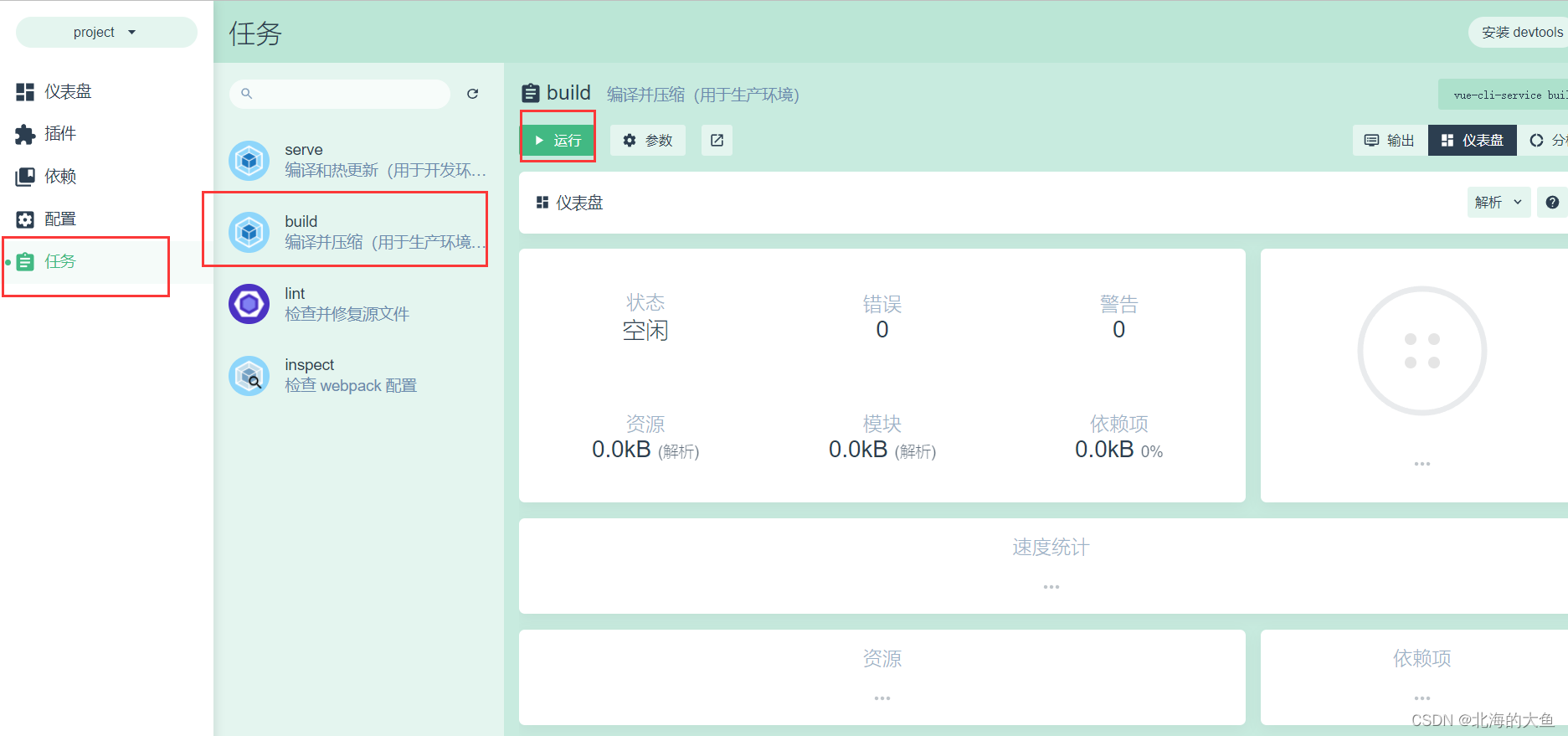This screenshot has width=1568, height=736.
Task: Open the project dropdown selector
Action: (106, 32)
